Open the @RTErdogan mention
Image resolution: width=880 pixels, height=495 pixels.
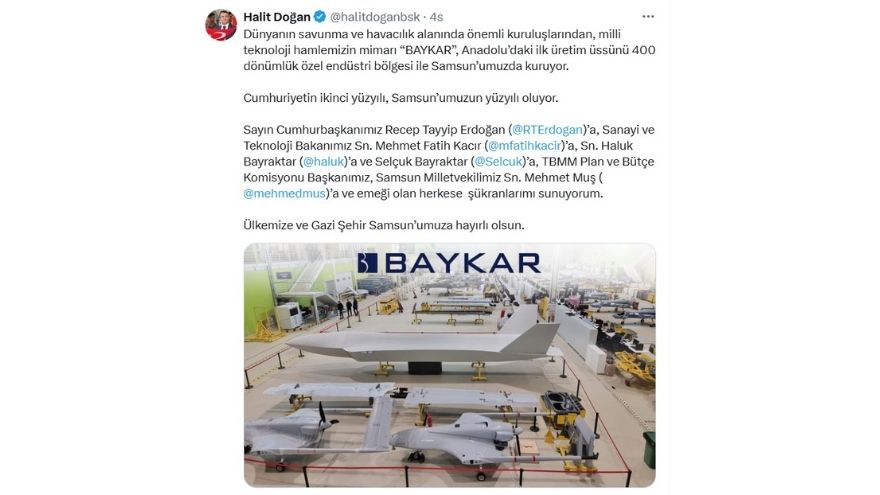(x=547, y=130)
